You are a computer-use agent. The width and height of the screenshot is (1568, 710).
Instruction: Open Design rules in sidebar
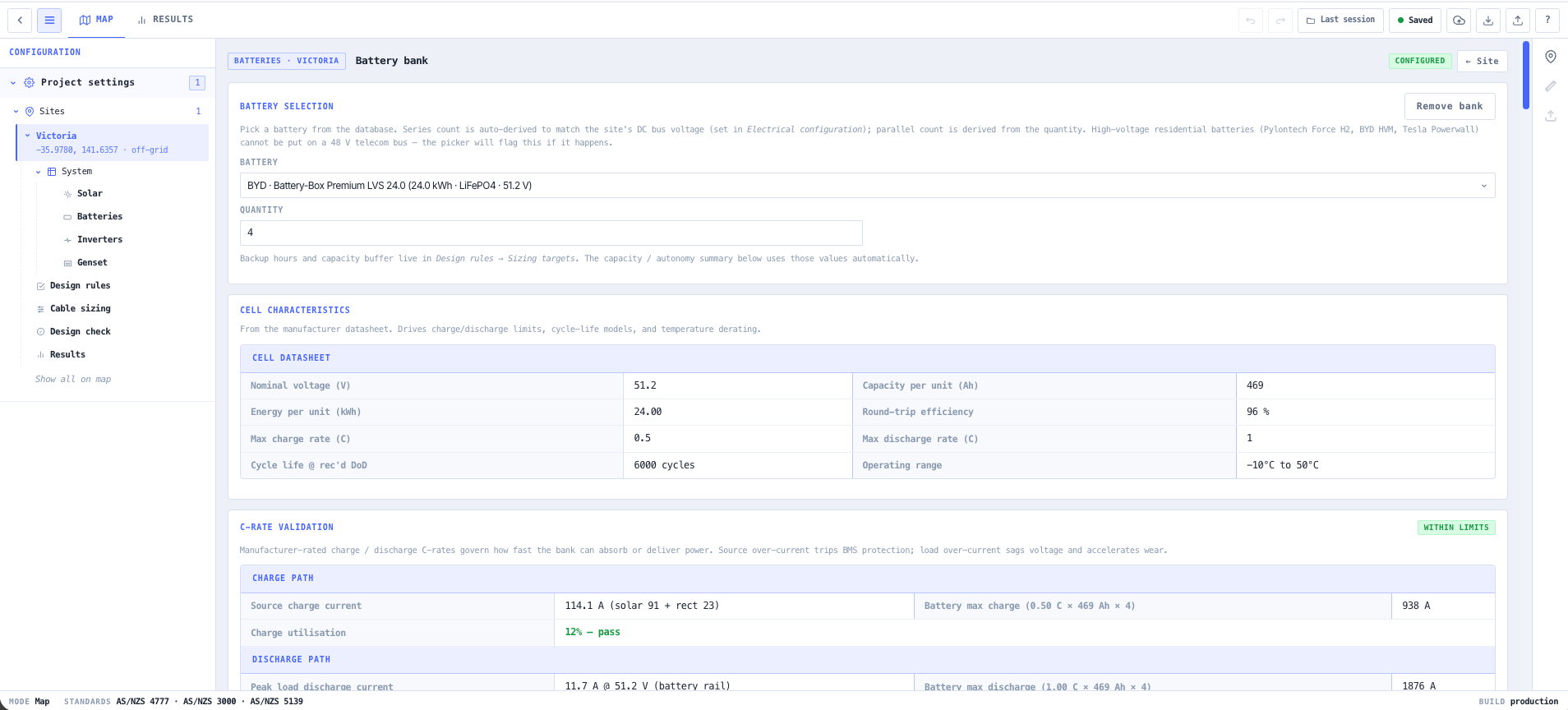(80, 286)
